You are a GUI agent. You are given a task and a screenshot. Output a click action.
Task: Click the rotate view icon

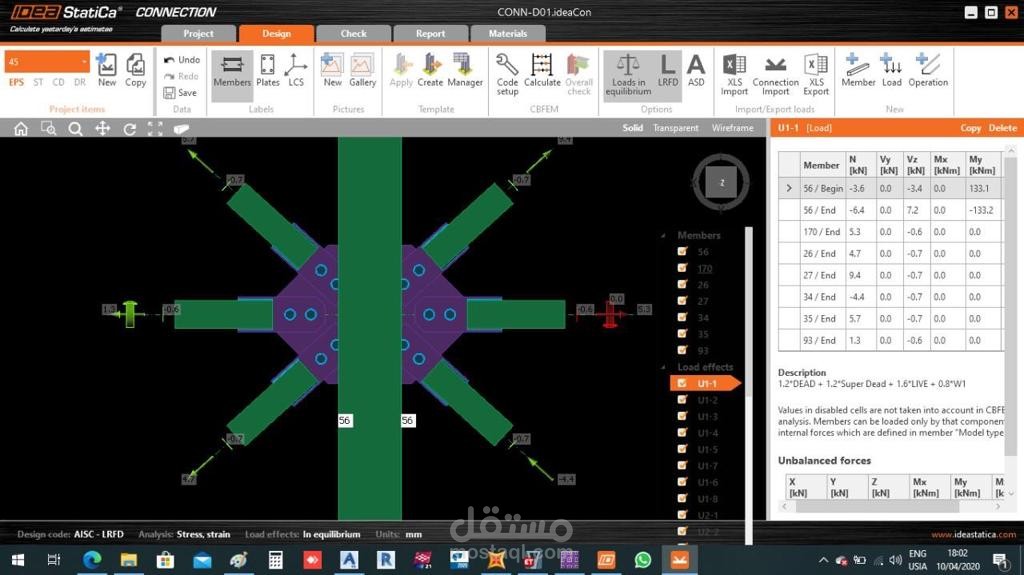(130, 129)
